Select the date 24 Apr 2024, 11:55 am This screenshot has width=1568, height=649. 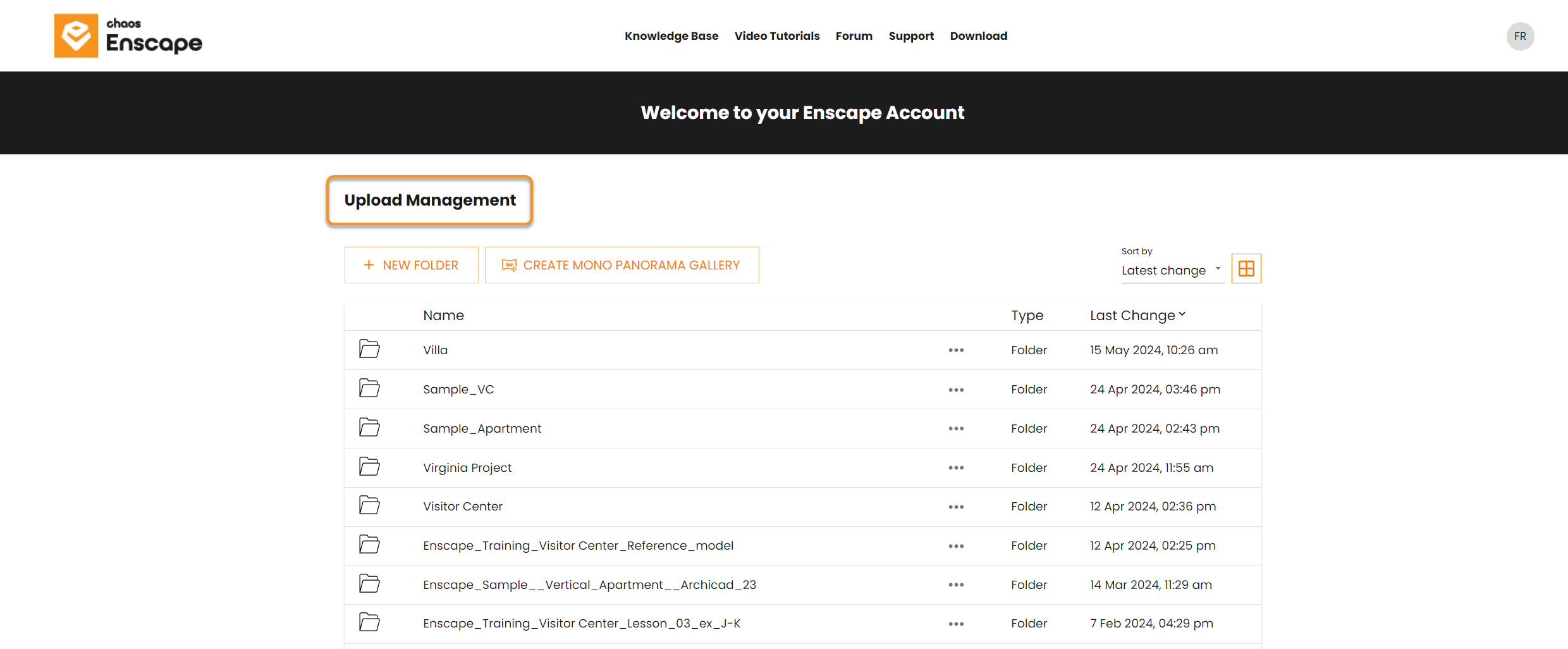click(1151, 467)
